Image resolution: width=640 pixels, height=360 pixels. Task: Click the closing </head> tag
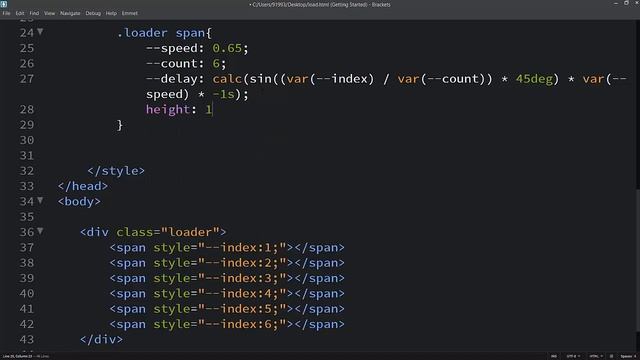(83, 186)
